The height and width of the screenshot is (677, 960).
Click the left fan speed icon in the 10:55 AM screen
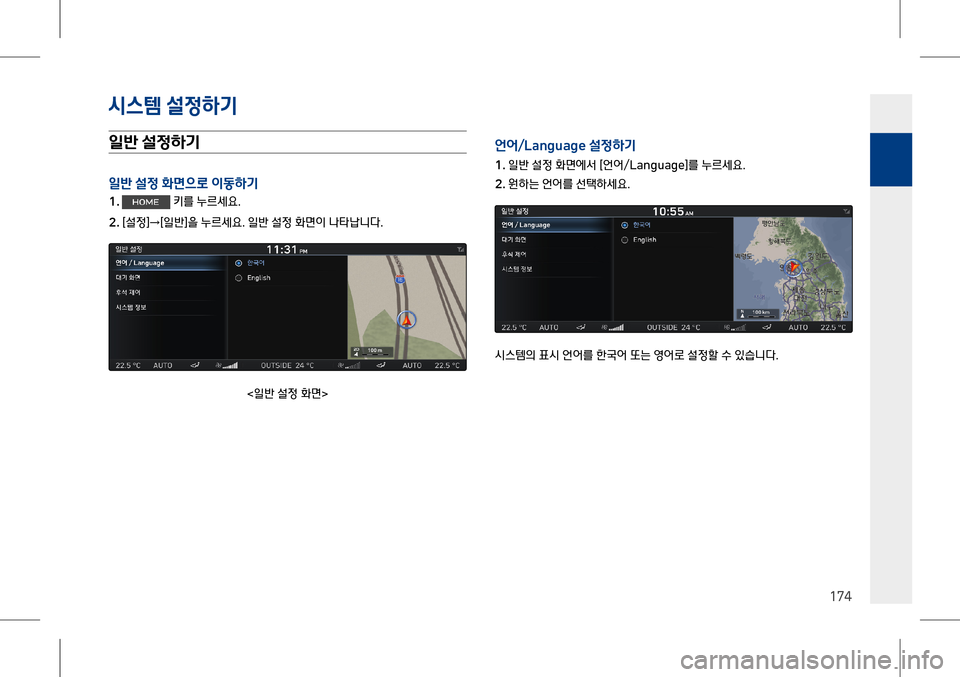point(612,327)
